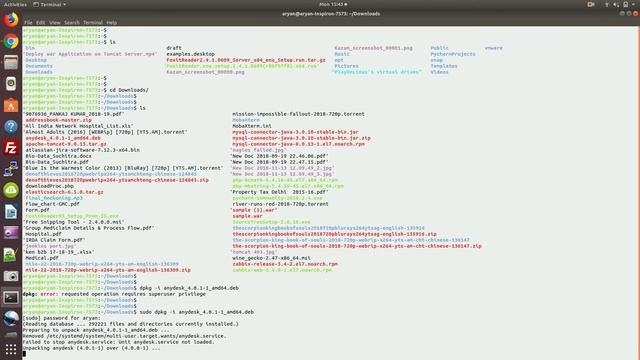The image size is (640, 360).
Task: Click 'atlassian-jira-software-7.12.3-x64.bin' file name
Action: pos(82,150)
